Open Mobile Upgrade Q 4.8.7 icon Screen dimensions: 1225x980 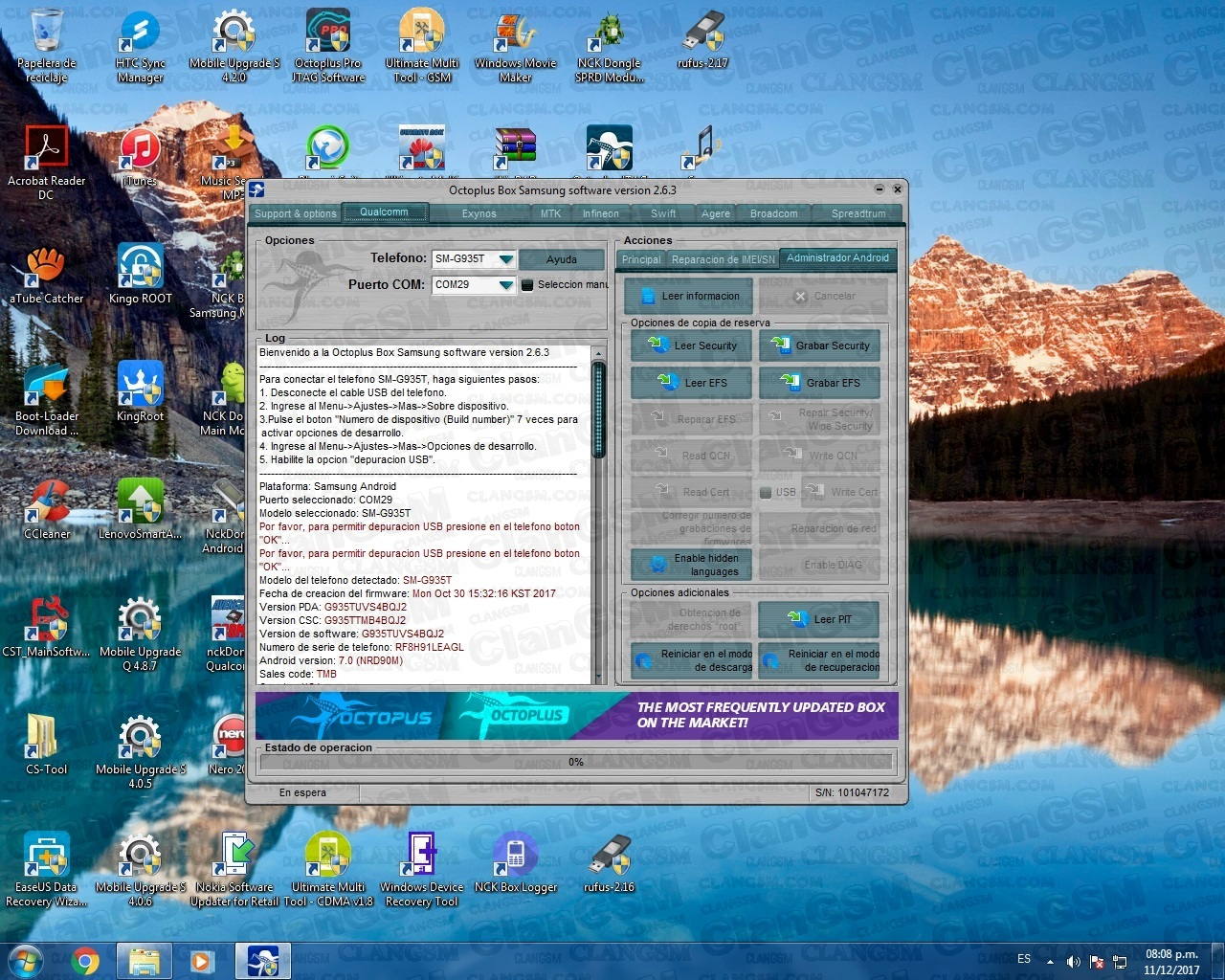(140, 634)
